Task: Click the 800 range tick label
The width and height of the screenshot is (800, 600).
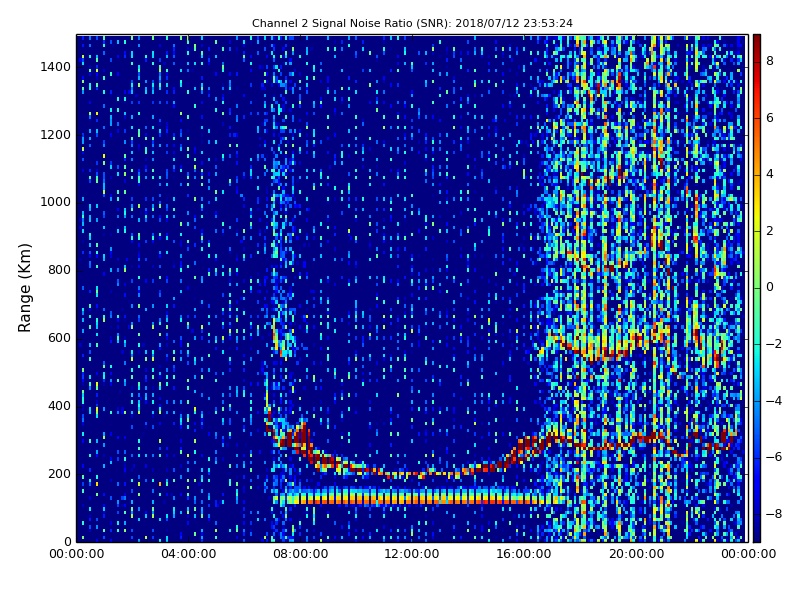Action: (59, 270)
